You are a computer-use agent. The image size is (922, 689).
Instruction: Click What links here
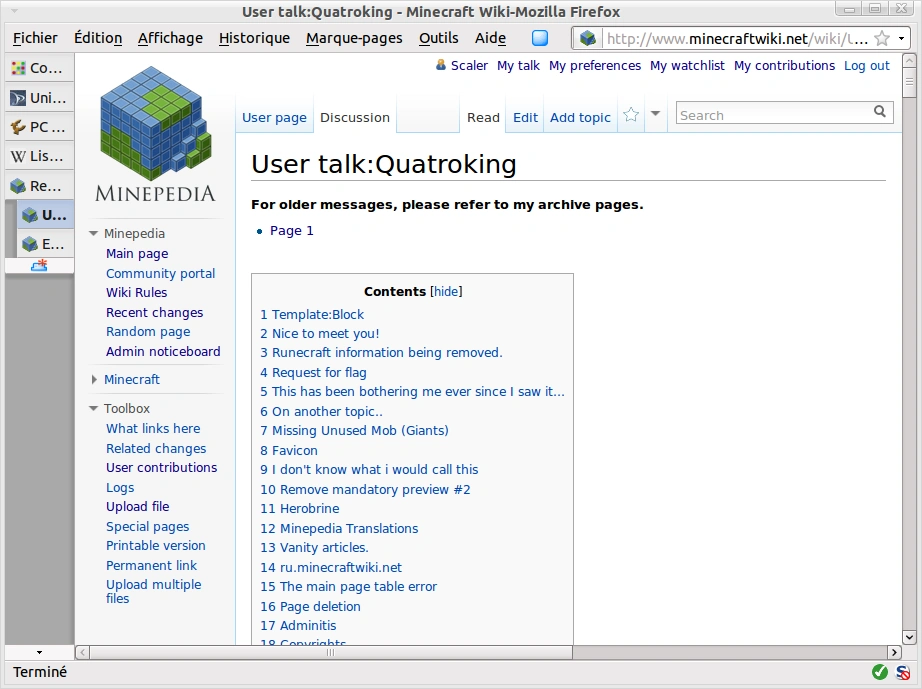click(x=153, y=429)
